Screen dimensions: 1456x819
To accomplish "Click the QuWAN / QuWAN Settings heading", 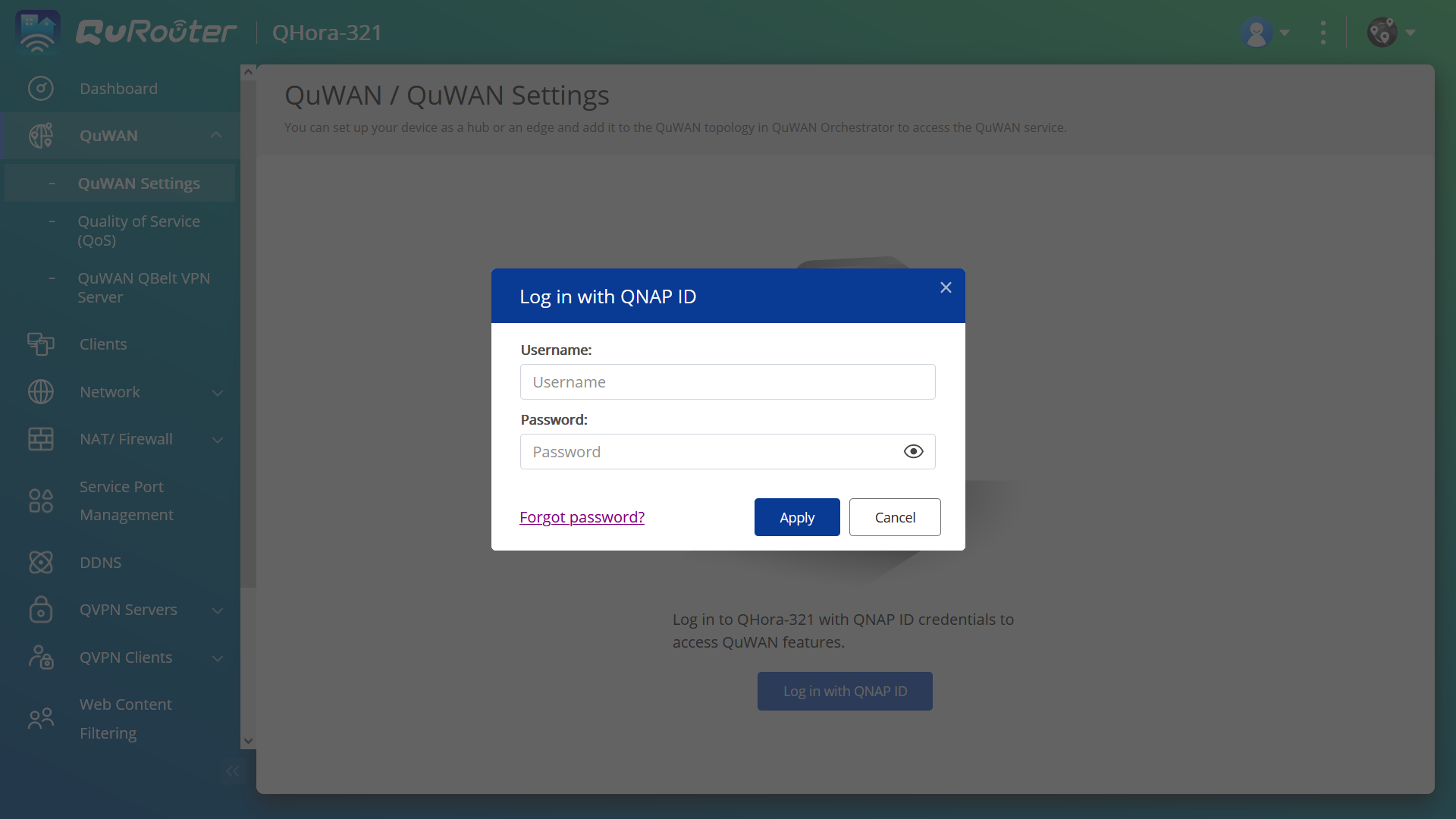I will (447, 96).
